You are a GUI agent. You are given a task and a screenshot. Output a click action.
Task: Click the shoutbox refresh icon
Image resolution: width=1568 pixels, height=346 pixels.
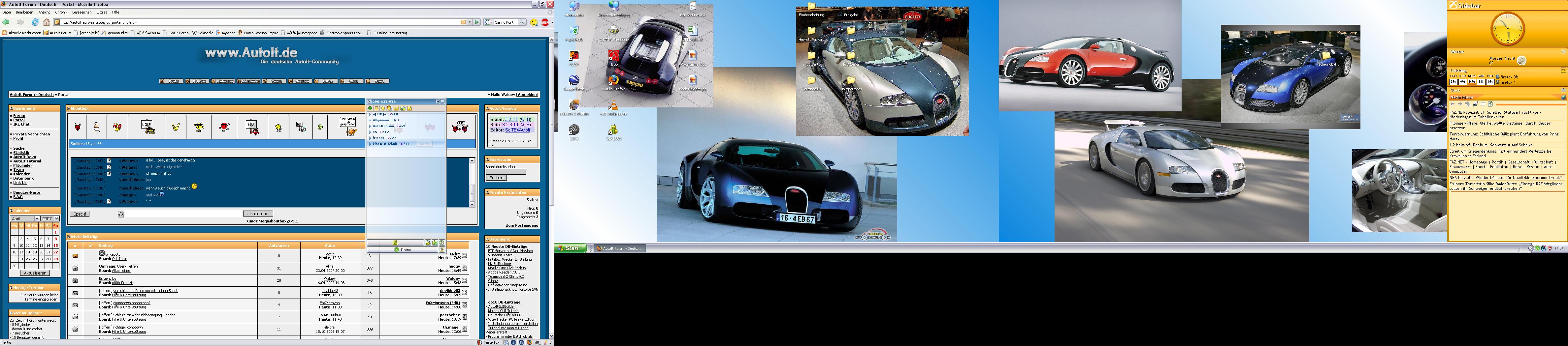120,214
